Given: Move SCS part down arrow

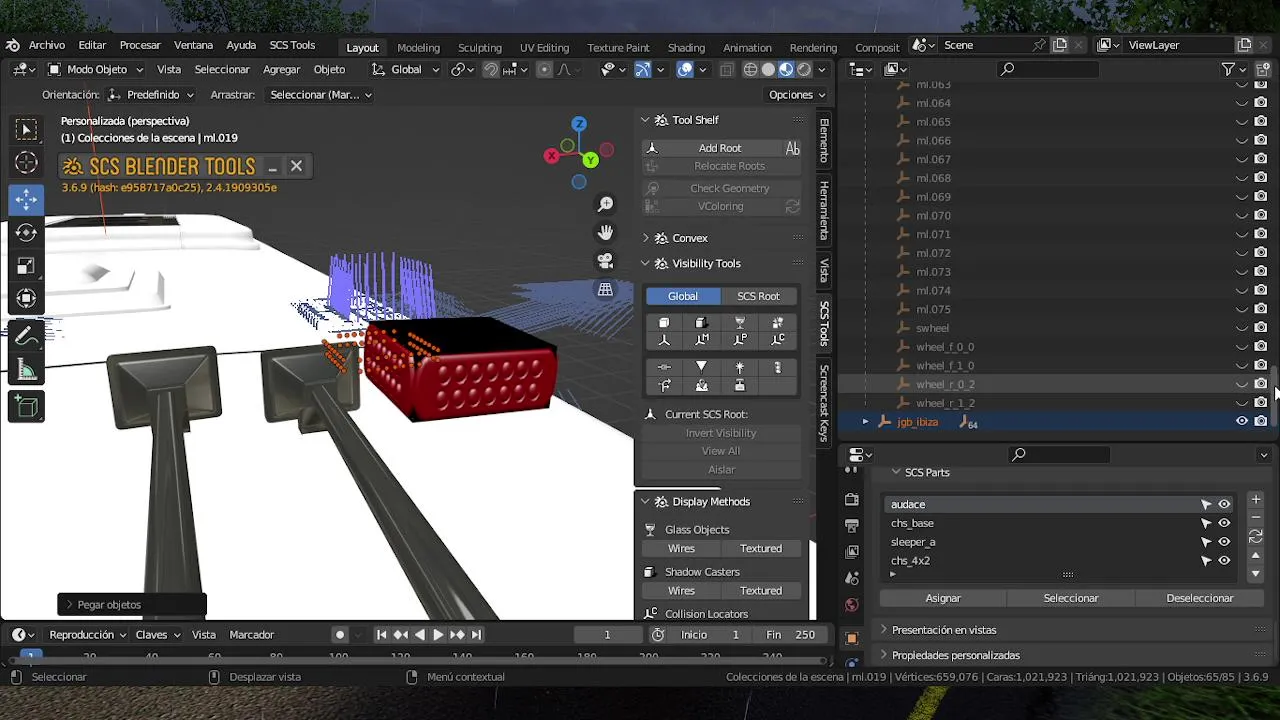Looking at the screenshot, I should click(x=1256, y=574).
